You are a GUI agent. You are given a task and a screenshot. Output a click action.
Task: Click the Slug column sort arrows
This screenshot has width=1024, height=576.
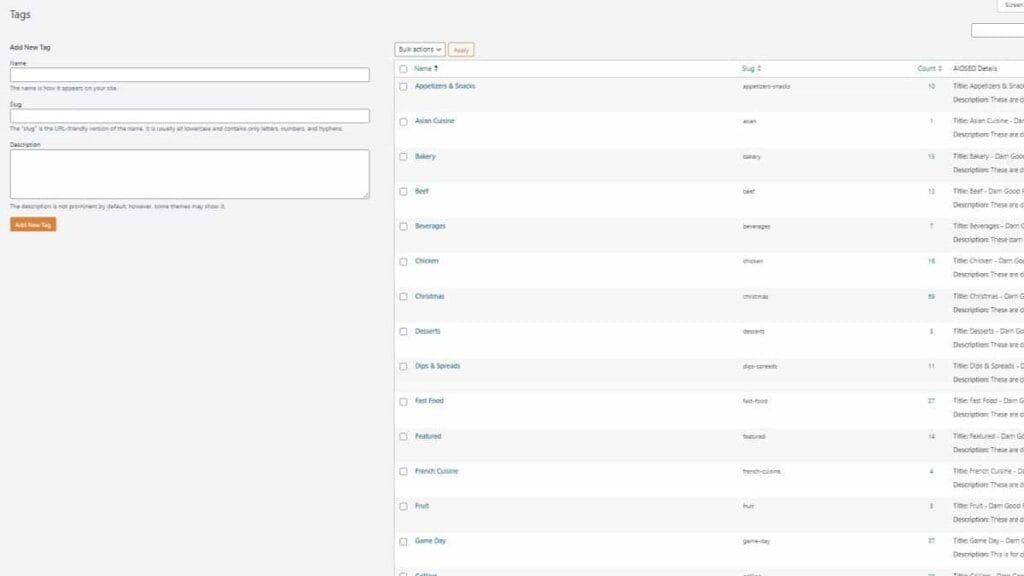click(759, 69)
